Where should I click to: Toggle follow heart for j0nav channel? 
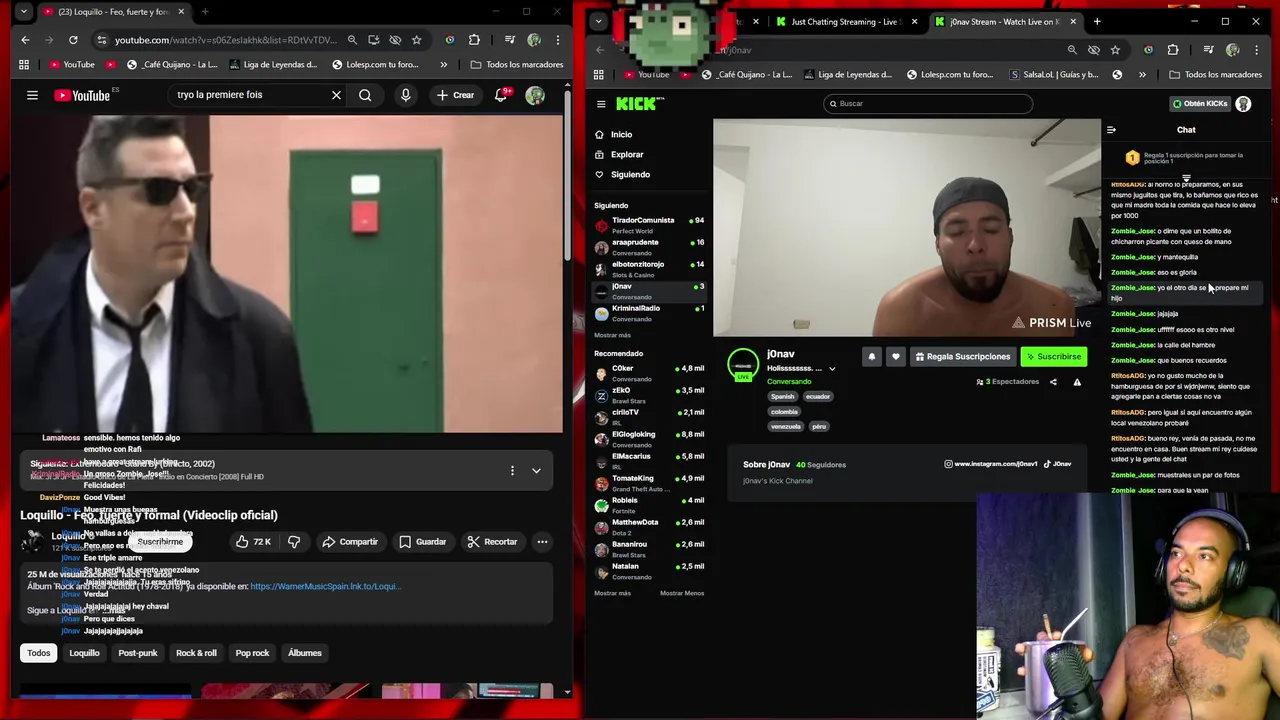[895, 357]
